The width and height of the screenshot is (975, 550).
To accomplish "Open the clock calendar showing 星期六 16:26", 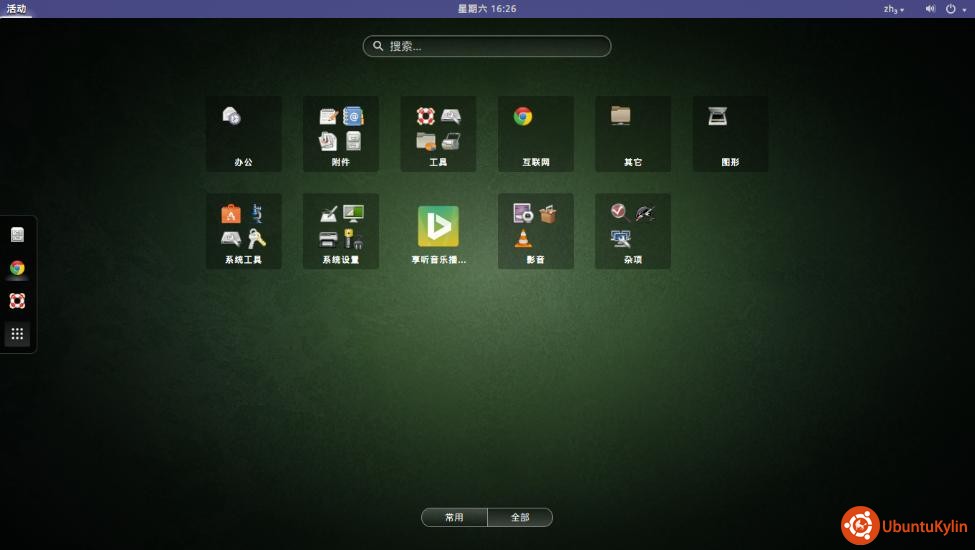I will point(487,9).
